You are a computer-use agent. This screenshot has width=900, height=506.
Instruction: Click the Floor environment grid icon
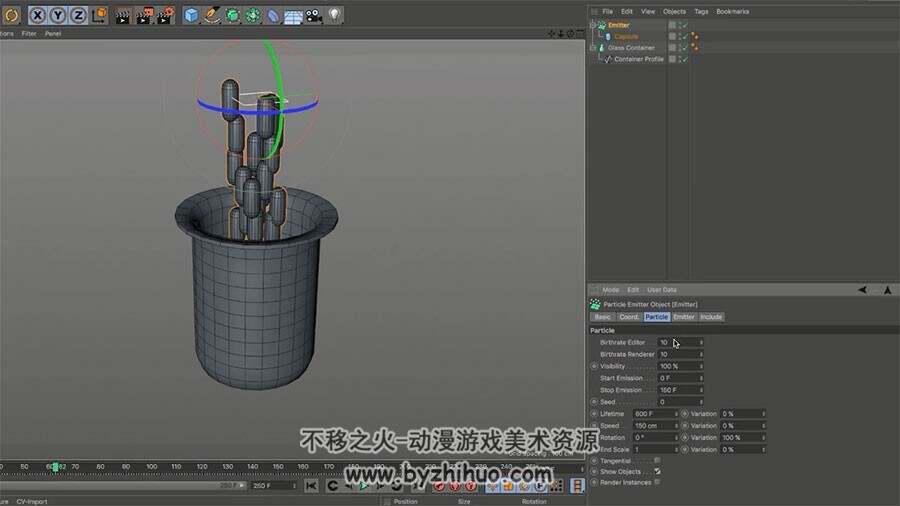(293, 16)
